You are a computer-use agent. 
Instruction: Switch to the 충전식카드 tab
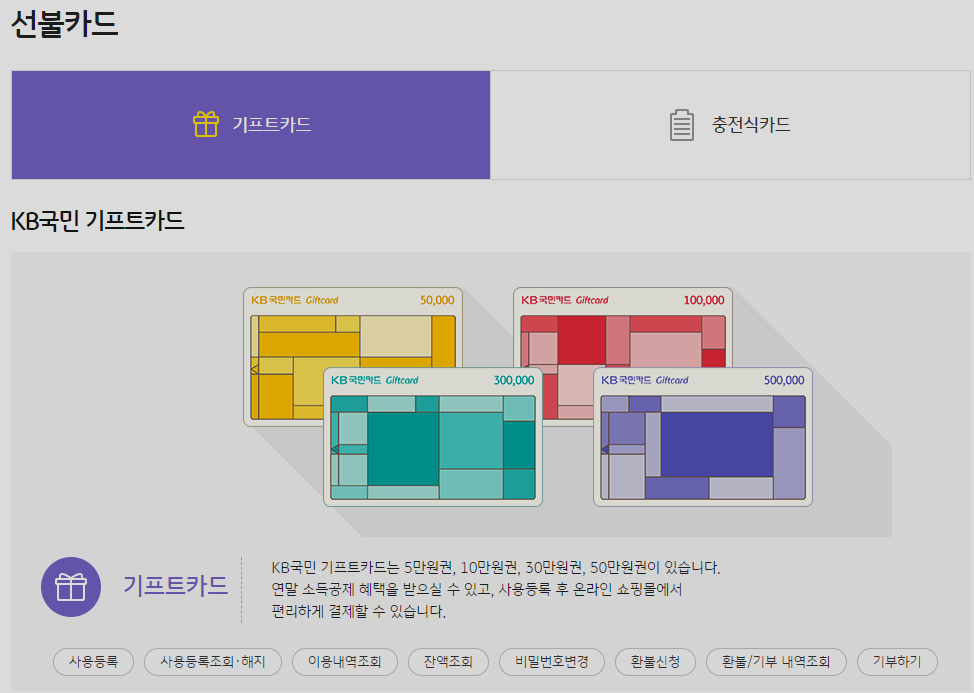click(730, 125)
